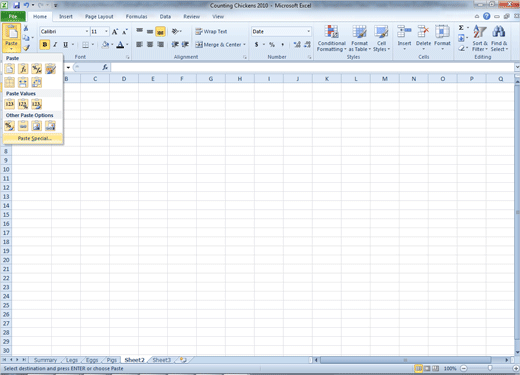Select column header G
Image resolution: width=520 pixels, height=375 pixels.
211,79
